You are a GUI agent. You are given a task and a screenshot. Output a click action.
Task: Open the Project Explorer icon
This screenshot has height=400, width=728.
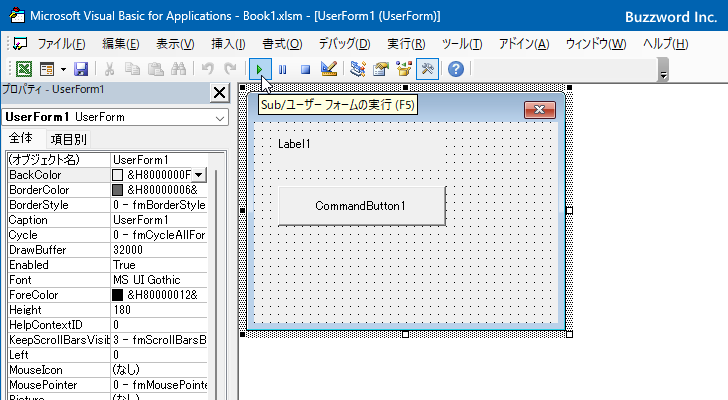click(x=358, y=69)
